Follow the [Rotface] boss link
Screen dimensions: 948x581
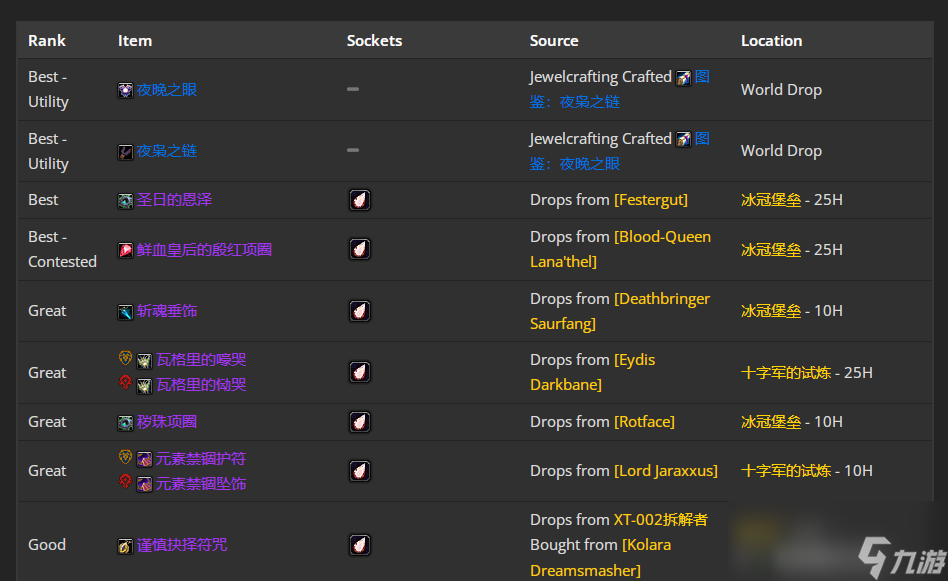tap(644, 422)
